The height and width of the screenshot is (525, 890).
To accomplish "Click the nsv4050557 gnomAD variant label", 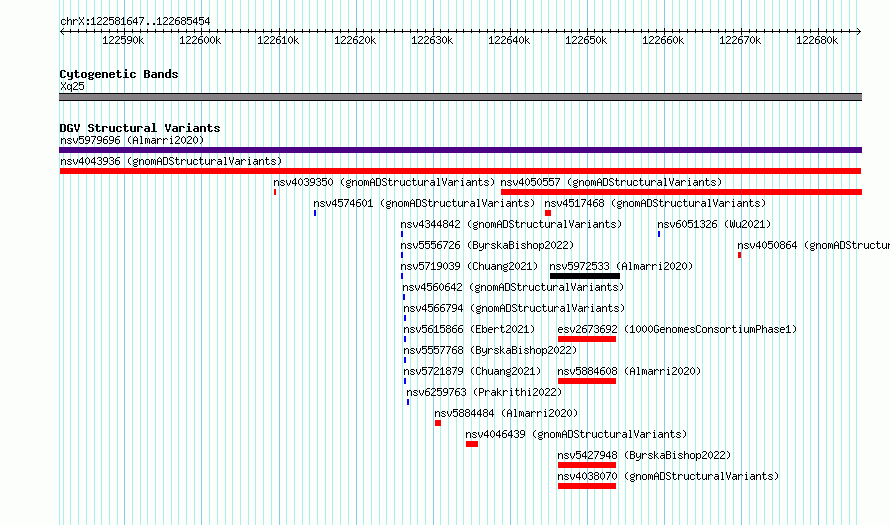I will (x=611, y=182).
